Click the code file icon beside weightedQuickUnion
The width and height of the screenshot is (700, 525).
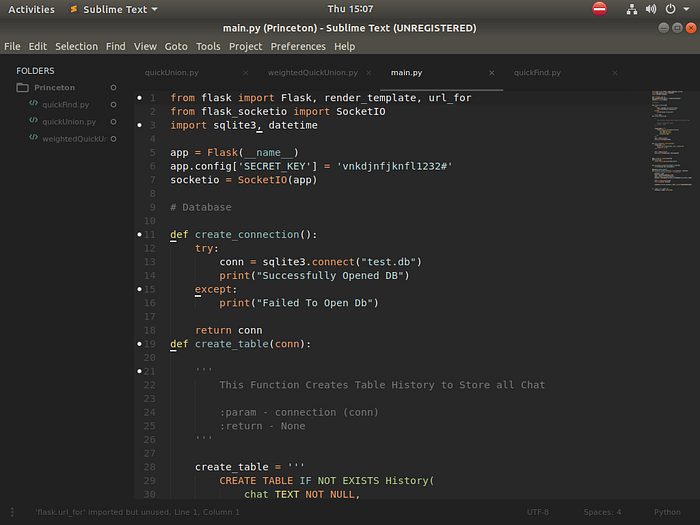pyautogui.click(x=33, y=137)
